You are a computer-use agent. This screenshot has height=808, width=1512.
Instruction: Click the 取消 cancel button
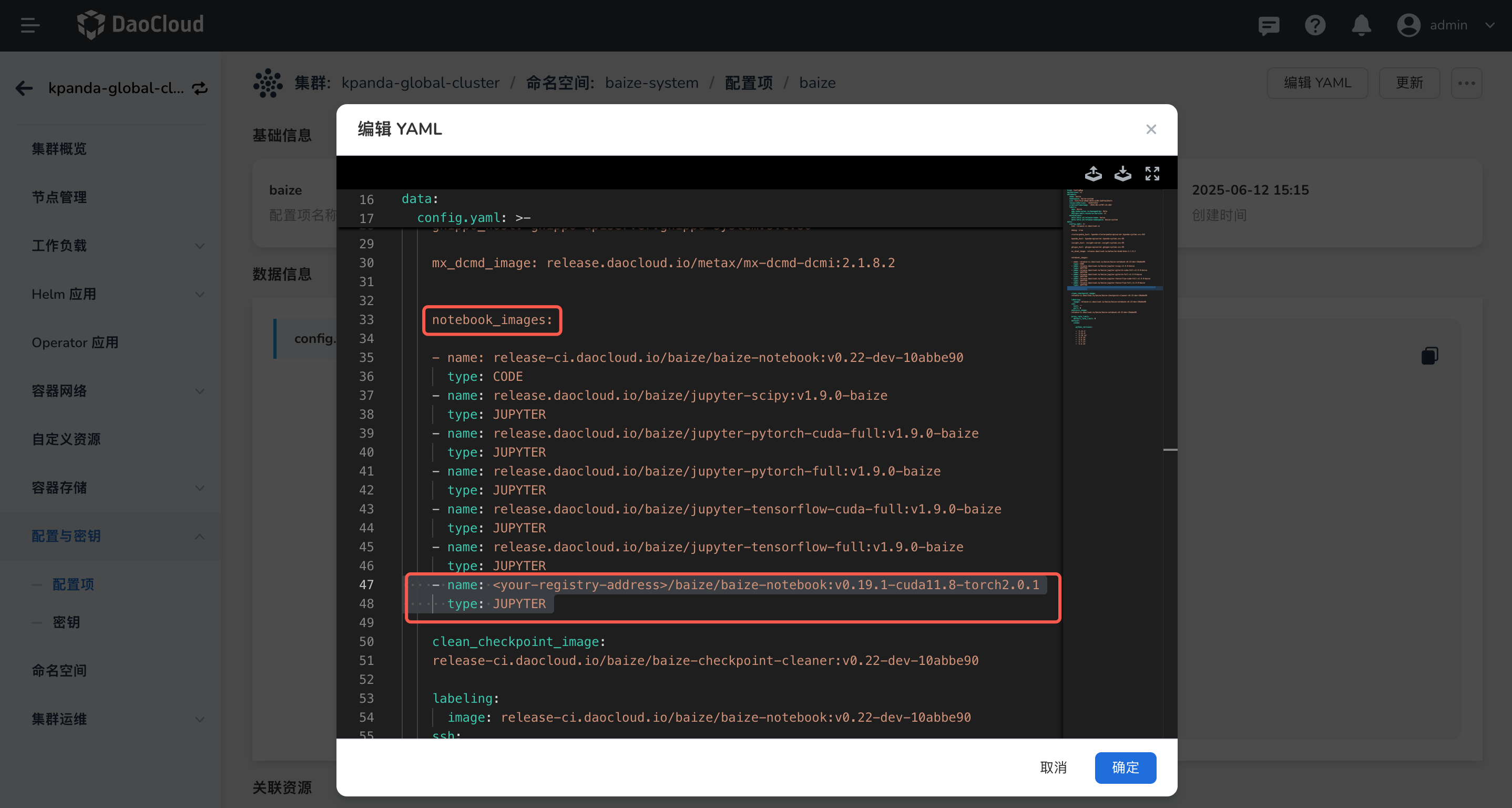[x=1053, y=767]
